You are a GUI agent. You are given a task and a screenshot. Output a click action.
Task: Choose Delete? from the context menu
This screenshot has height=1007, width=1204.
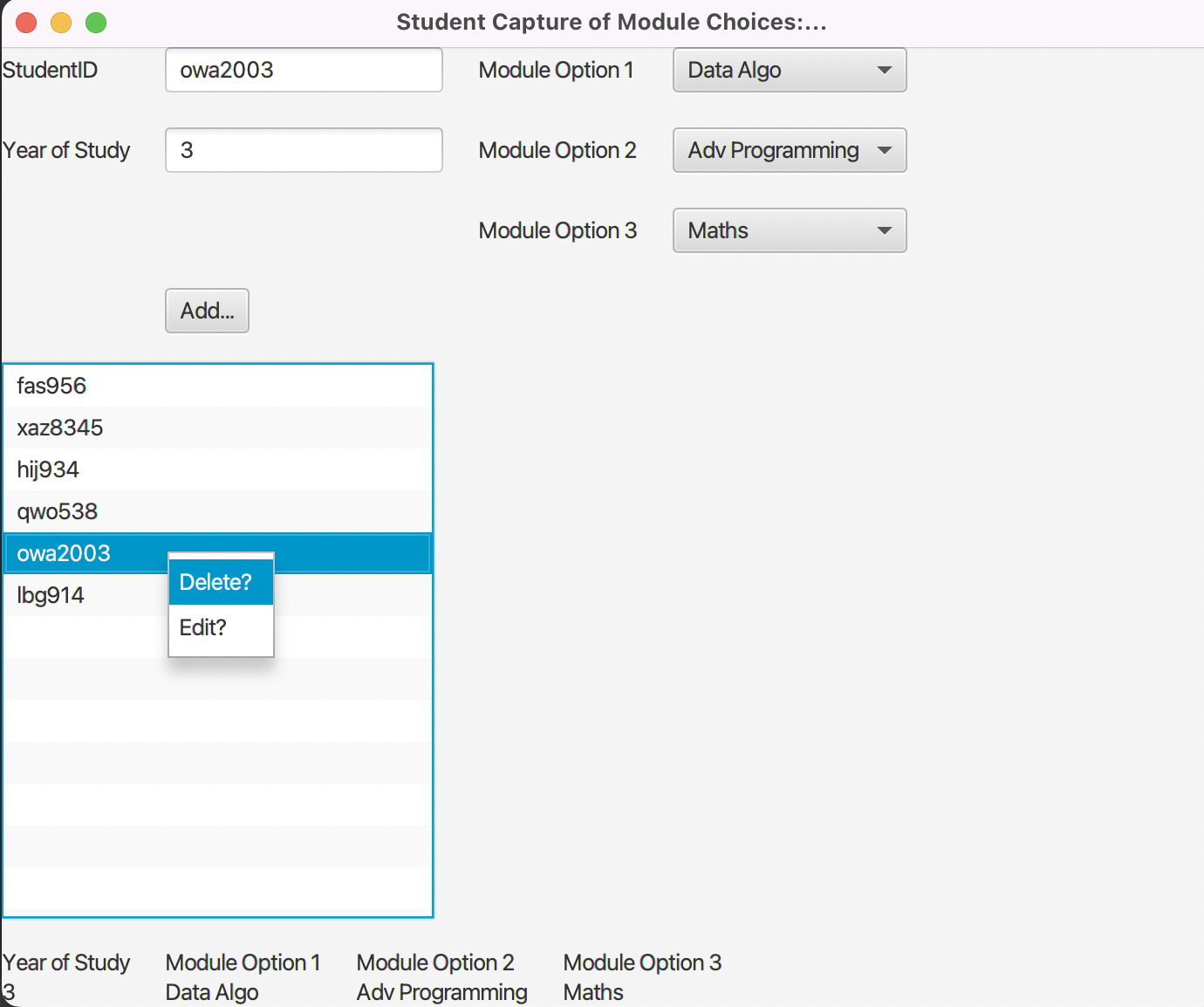click(x=215, y=582)
